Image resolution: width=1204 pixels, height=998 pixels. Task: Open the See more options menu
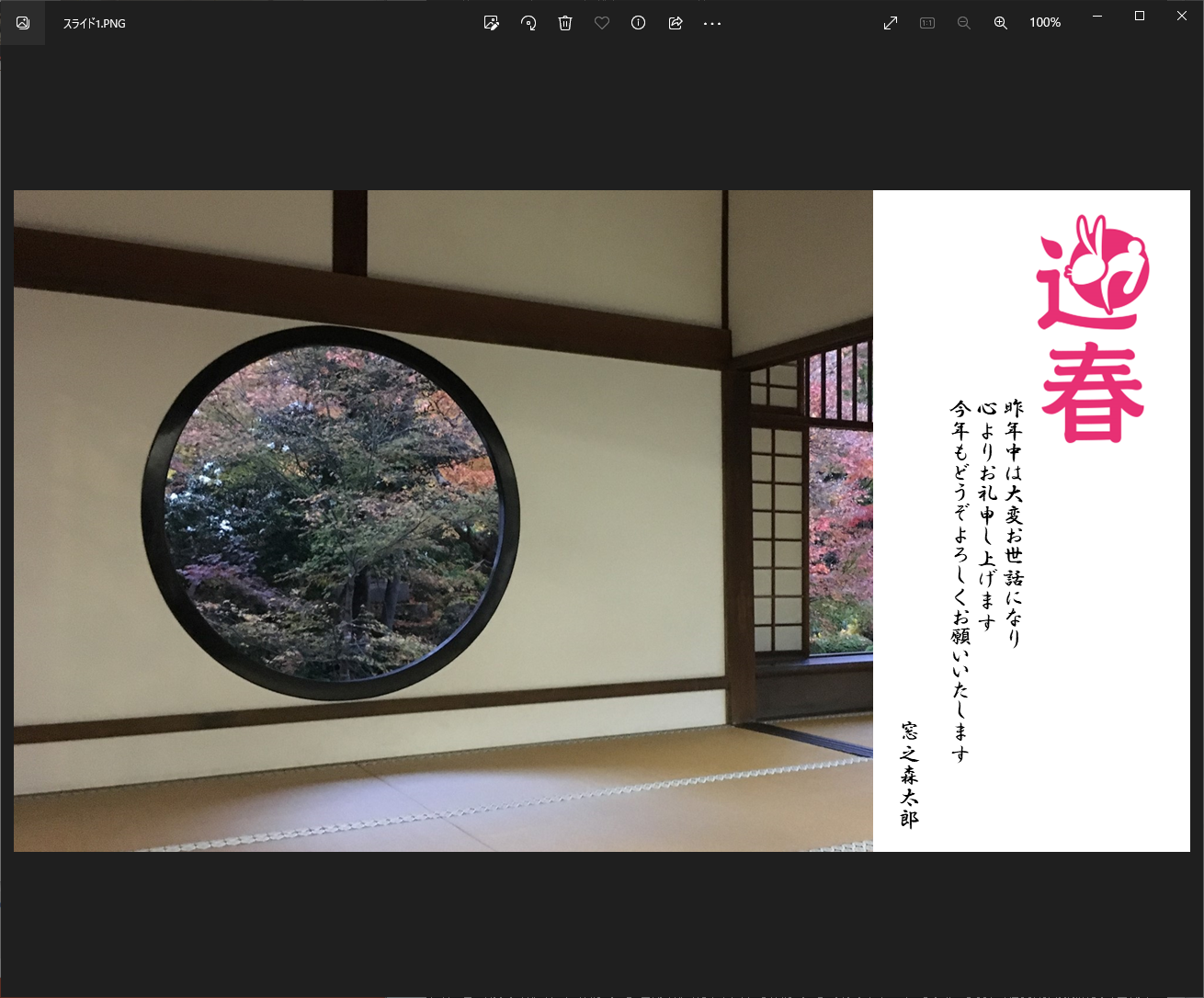click(x=712, y=23)
